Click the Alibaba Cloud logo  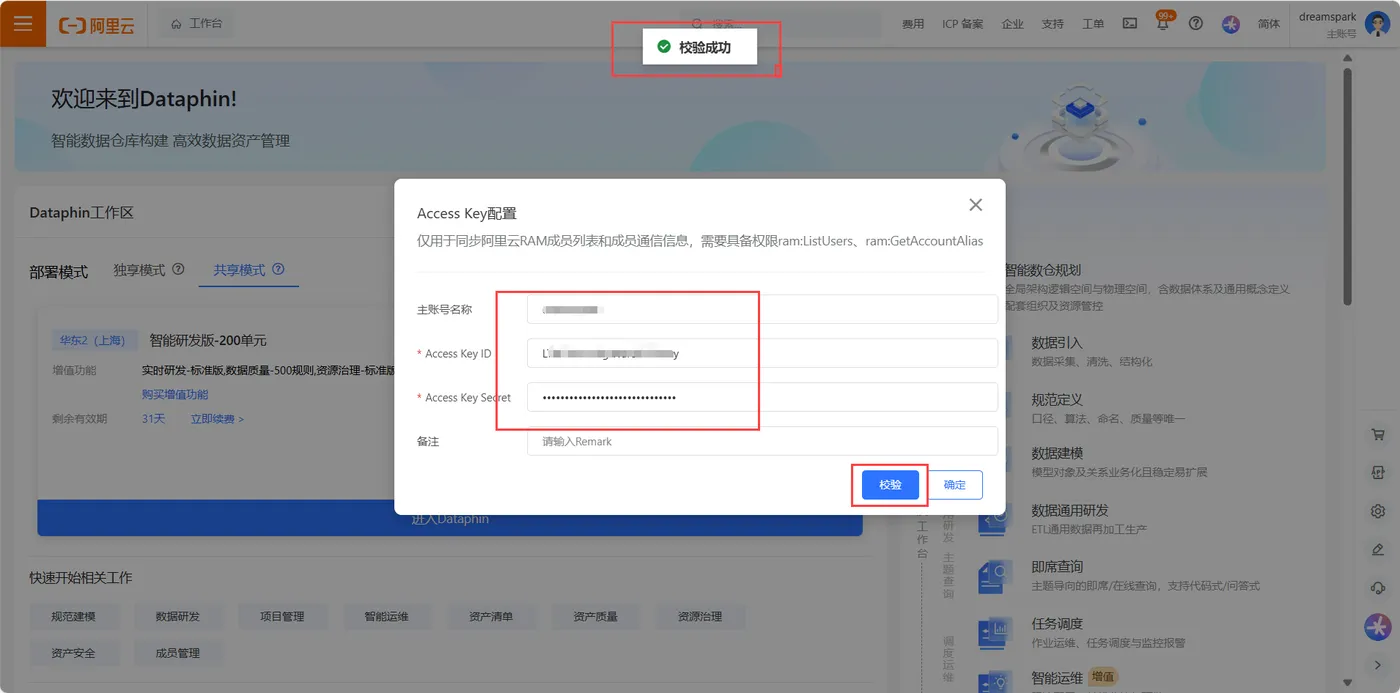[x=96, y=24]
